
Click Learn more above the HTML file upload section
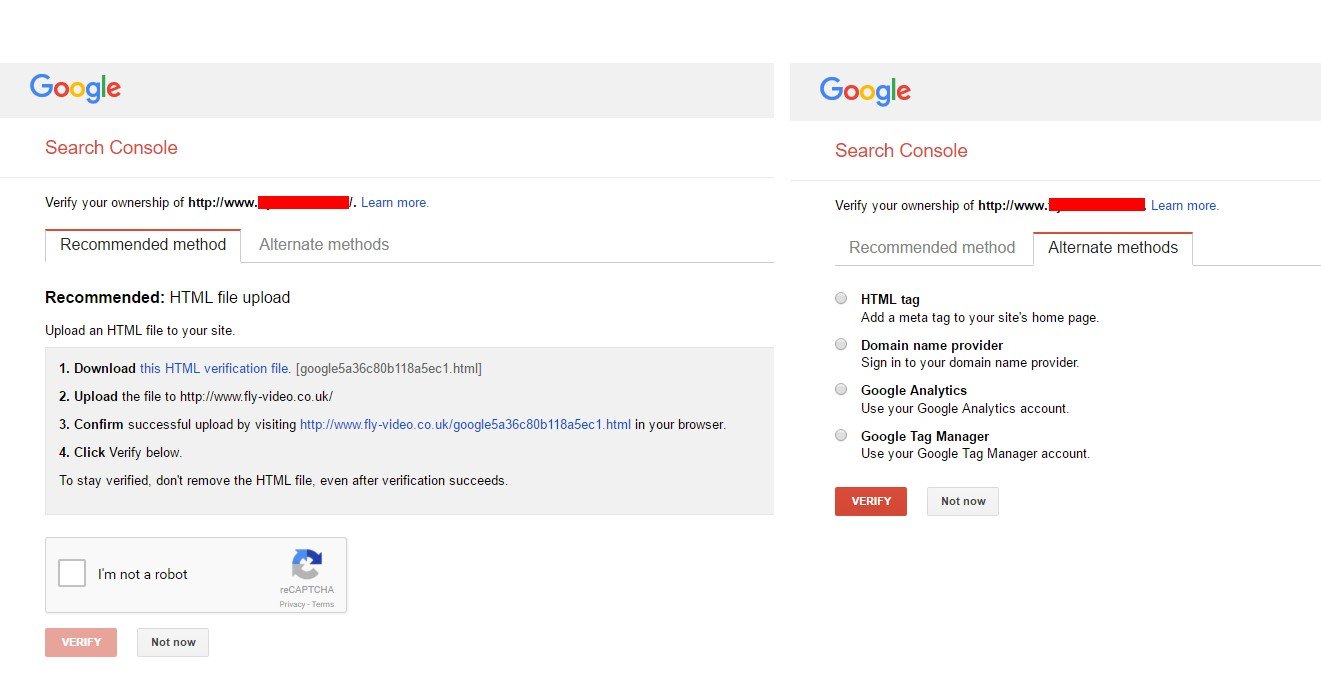coord(395,203)
